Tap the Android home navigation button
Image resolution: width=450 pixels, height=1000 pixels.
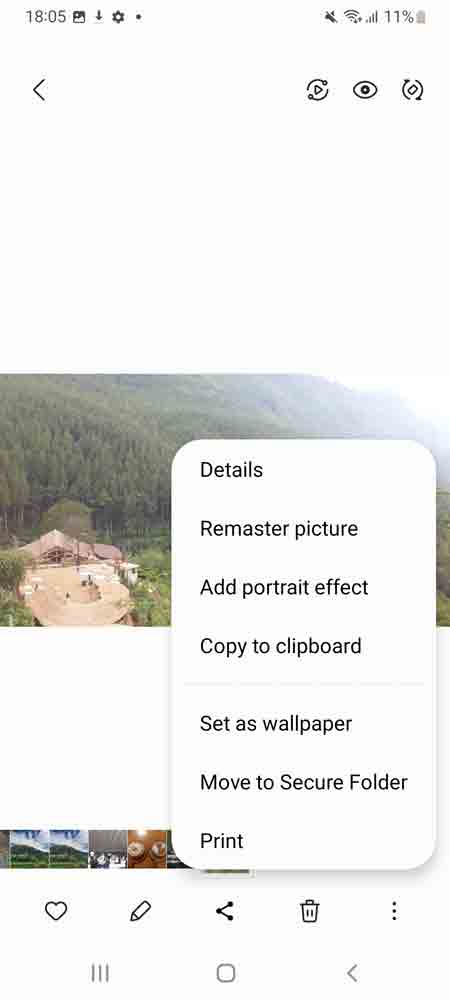pos(226,973)
